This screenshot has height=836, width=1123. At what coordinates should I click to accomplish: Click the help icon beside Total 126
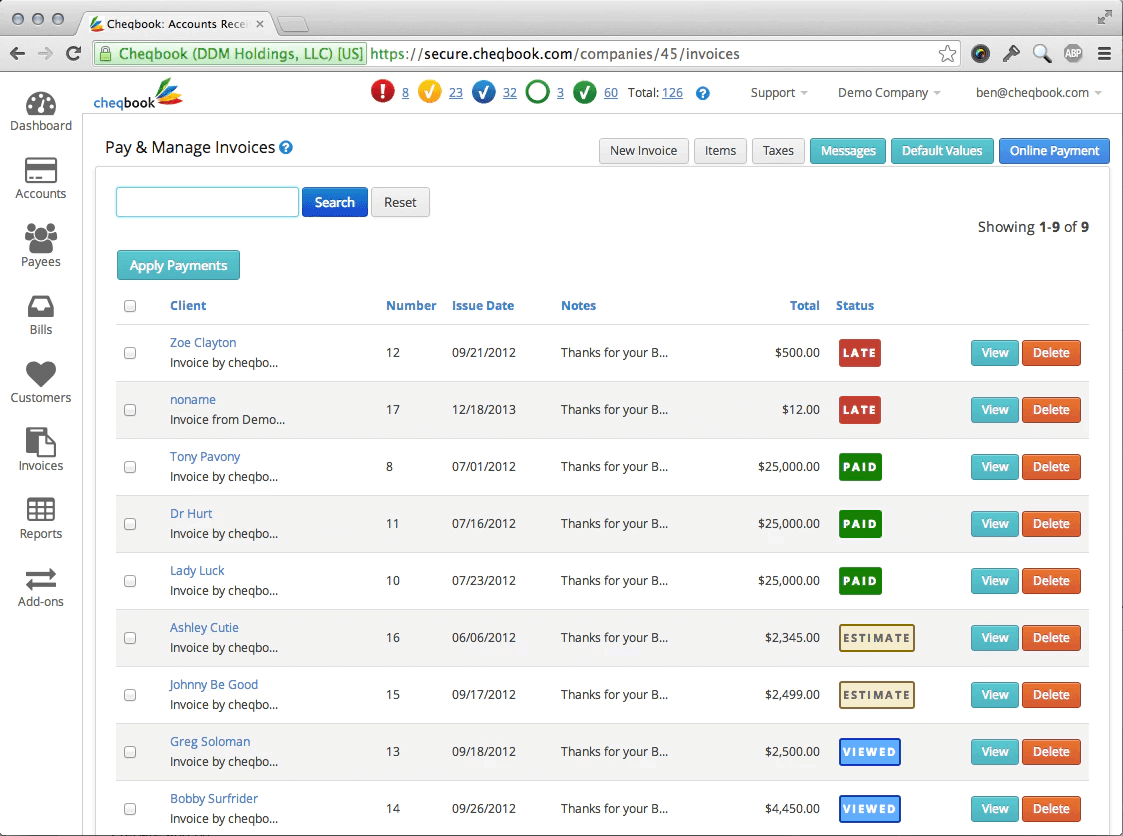point(703,93)
